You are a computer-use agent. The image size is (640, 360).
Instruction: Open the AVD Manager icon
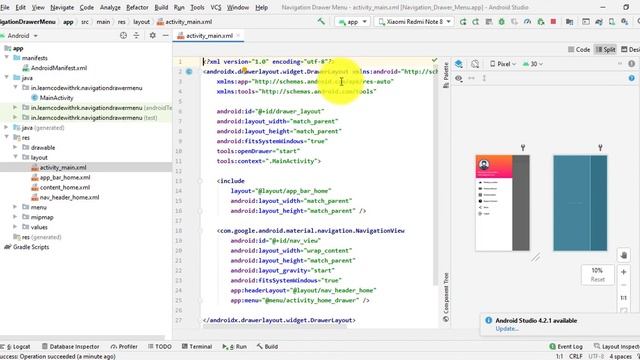(x=612, y=22)
